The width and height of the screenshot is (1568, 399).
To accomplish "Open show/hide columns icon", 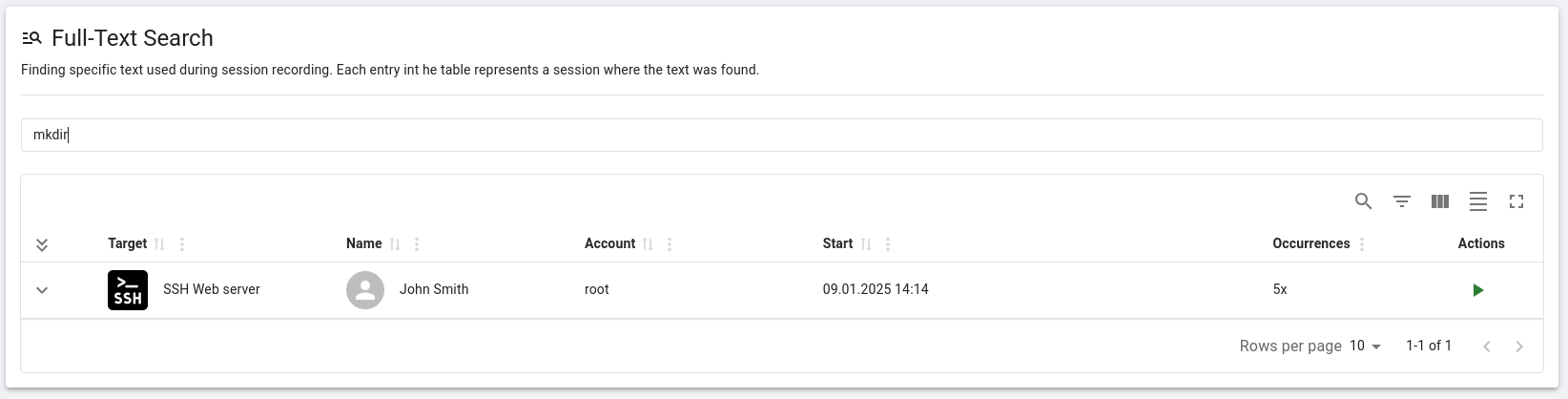I will [1439, 201].
